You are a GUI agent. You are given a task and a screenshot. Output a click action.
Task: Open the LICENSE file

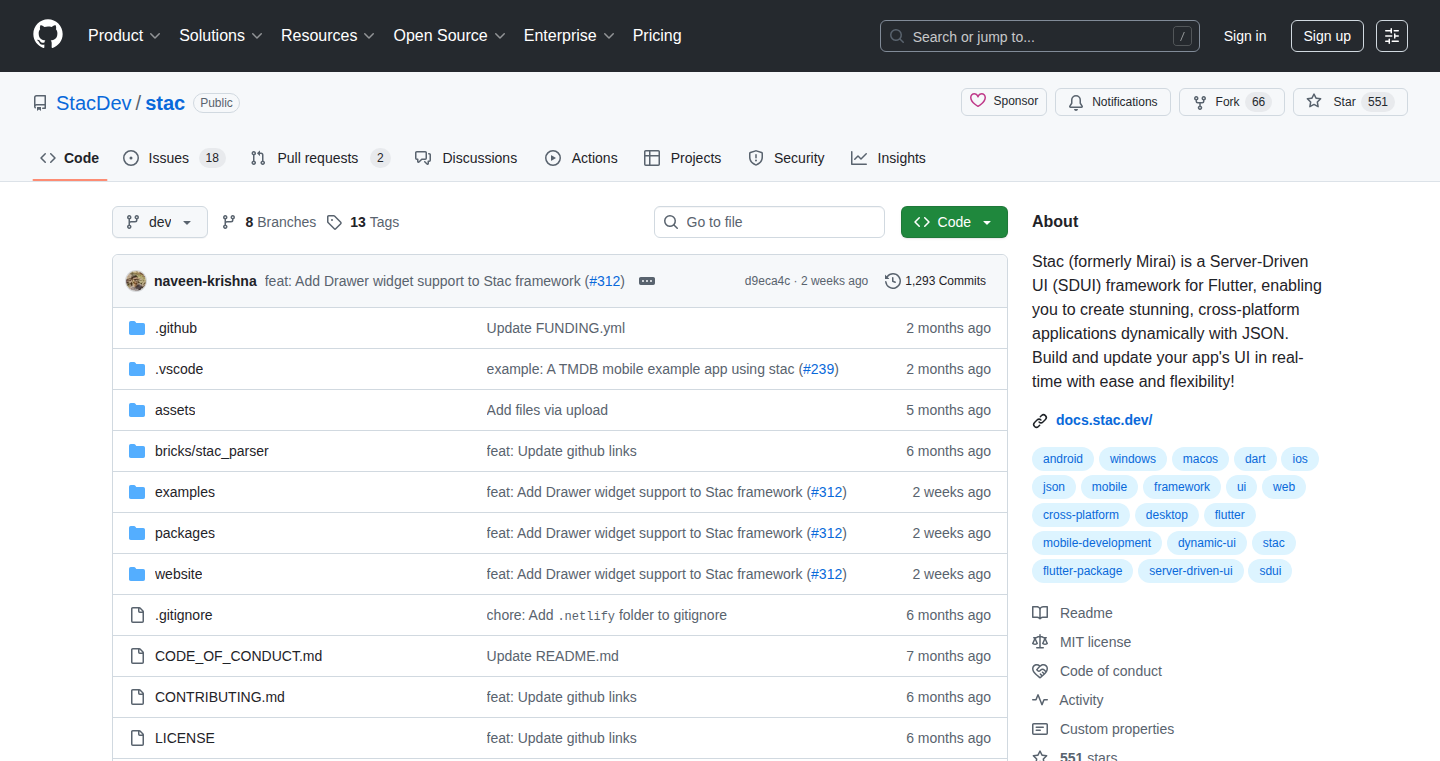pyautogui.click(x=185, y=738)
